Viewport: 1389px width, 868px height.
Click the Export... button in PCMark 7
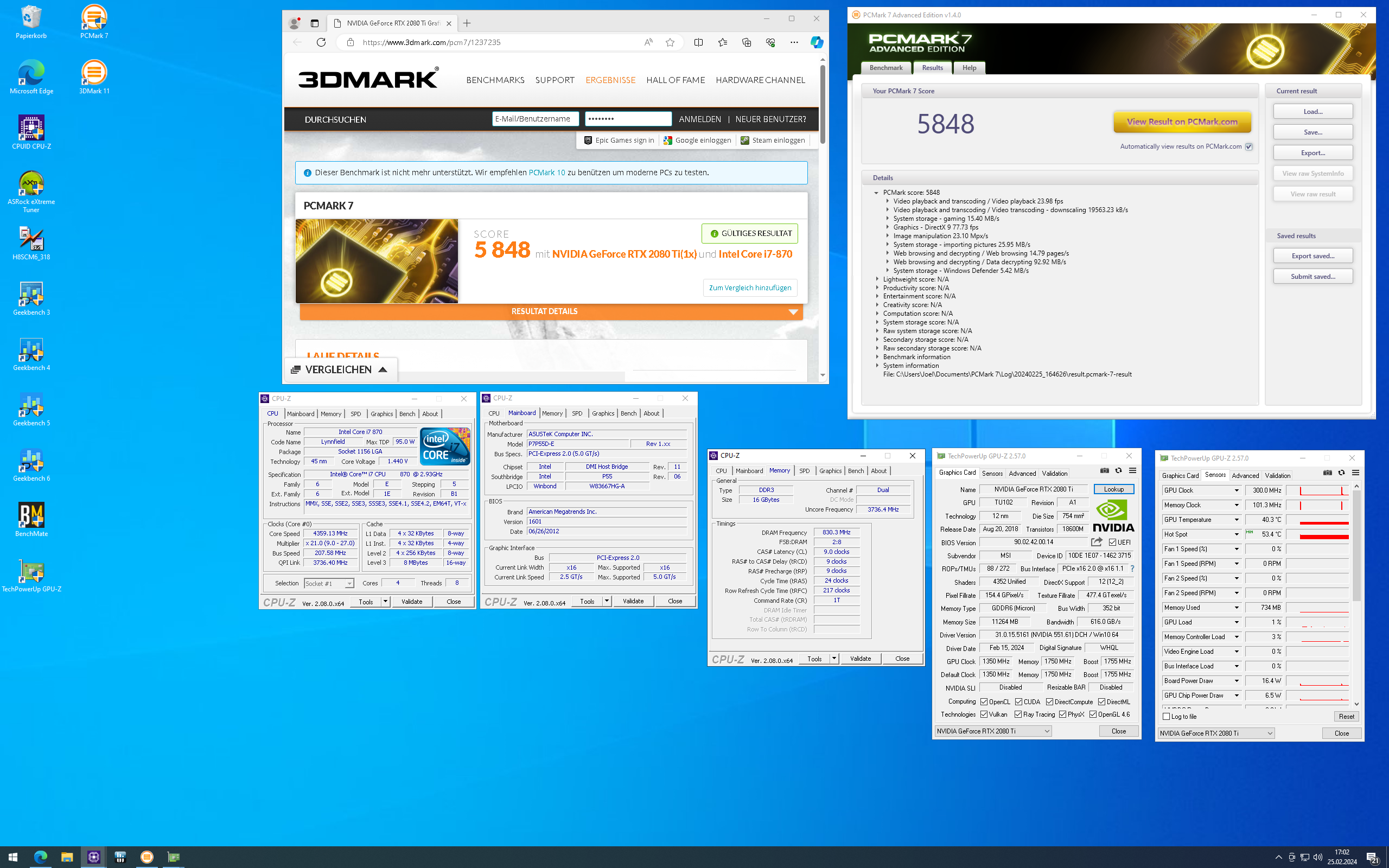point(1312,152)
